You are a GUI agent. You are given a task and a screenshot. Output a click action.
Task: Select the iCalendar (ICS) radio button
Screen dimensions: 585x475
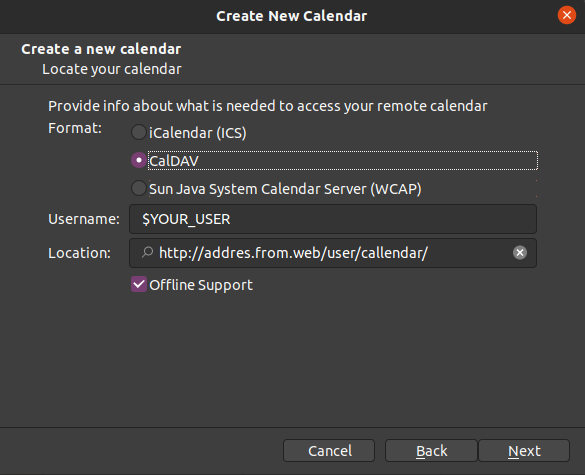click(x=138, y=132)
